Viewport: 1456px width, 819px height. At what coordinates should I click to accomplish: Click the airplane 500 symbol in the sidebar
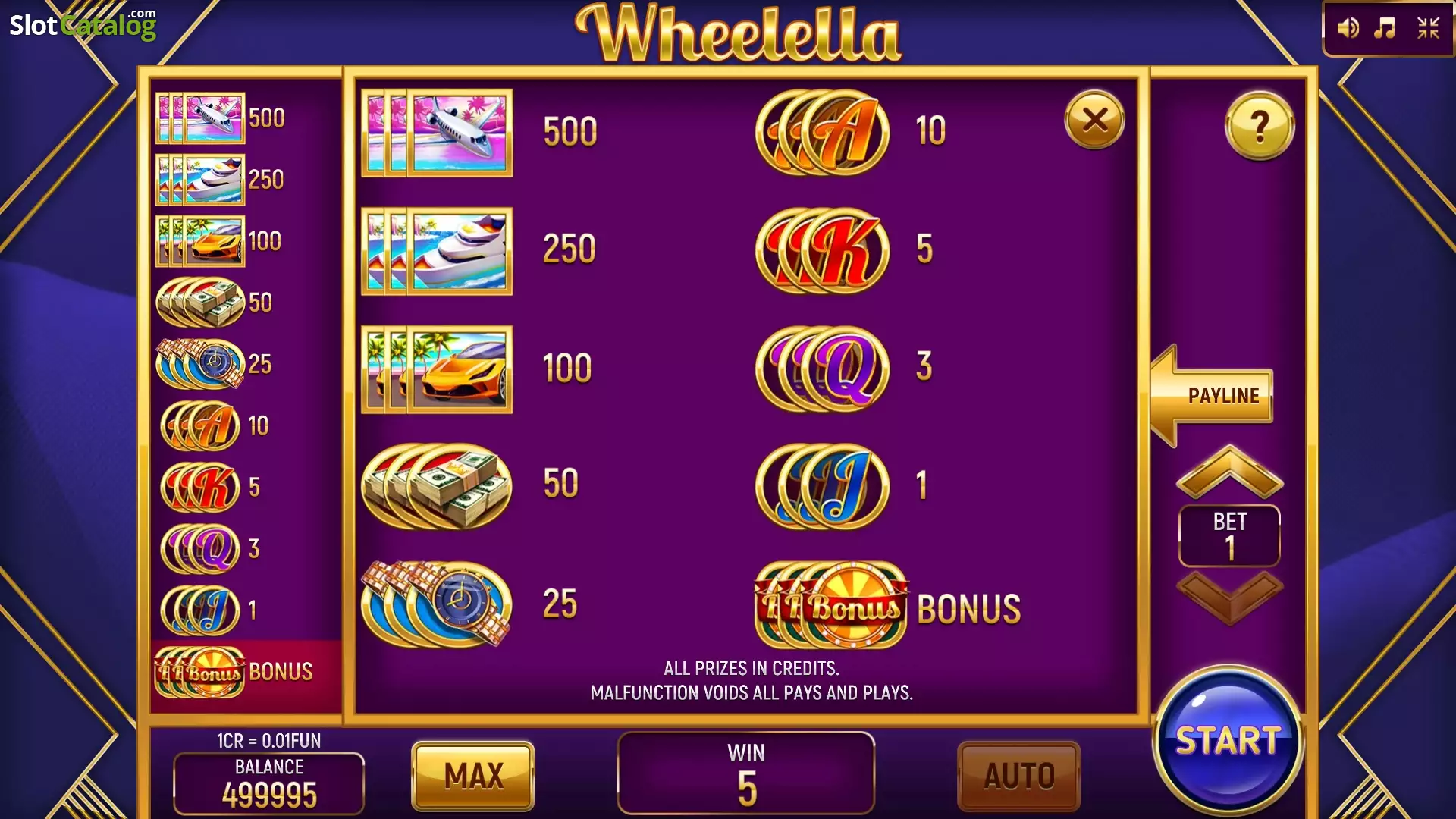(x=201, y=118)
